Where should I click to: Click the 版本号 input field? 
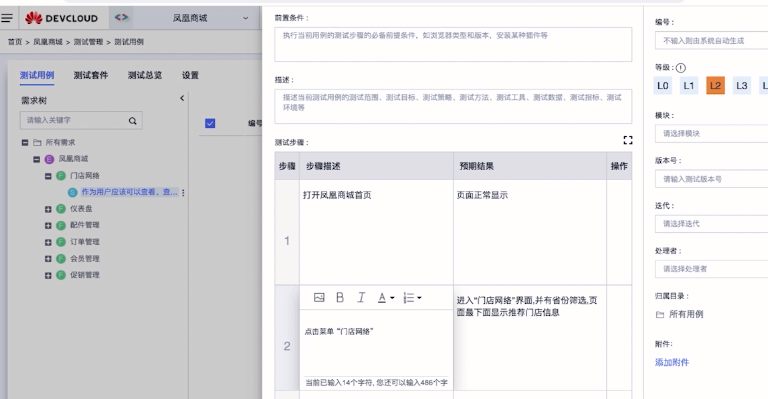pos(711,179)
